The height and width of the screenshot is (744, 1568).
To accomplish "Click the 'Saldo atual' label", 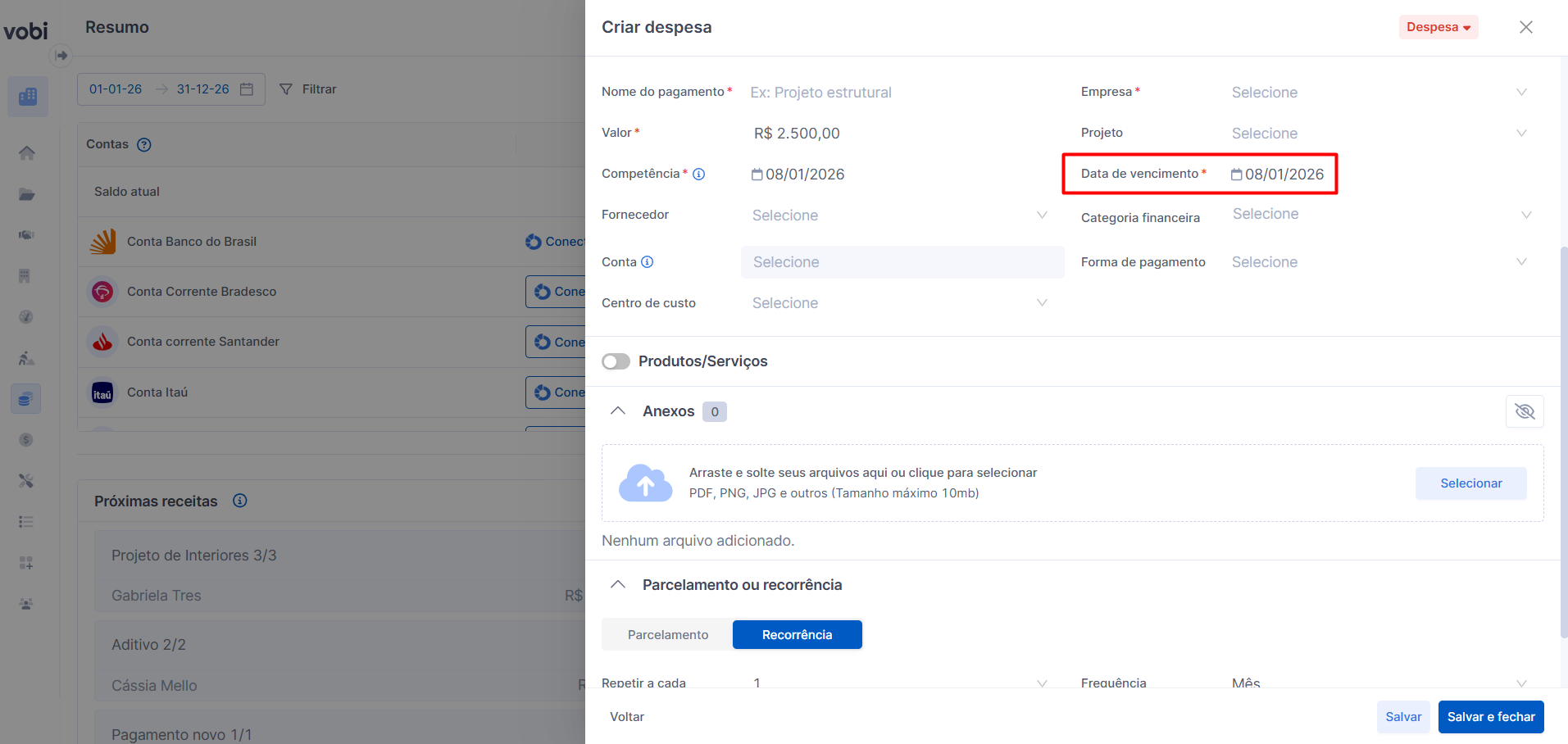I will click(x=127, y=192).
